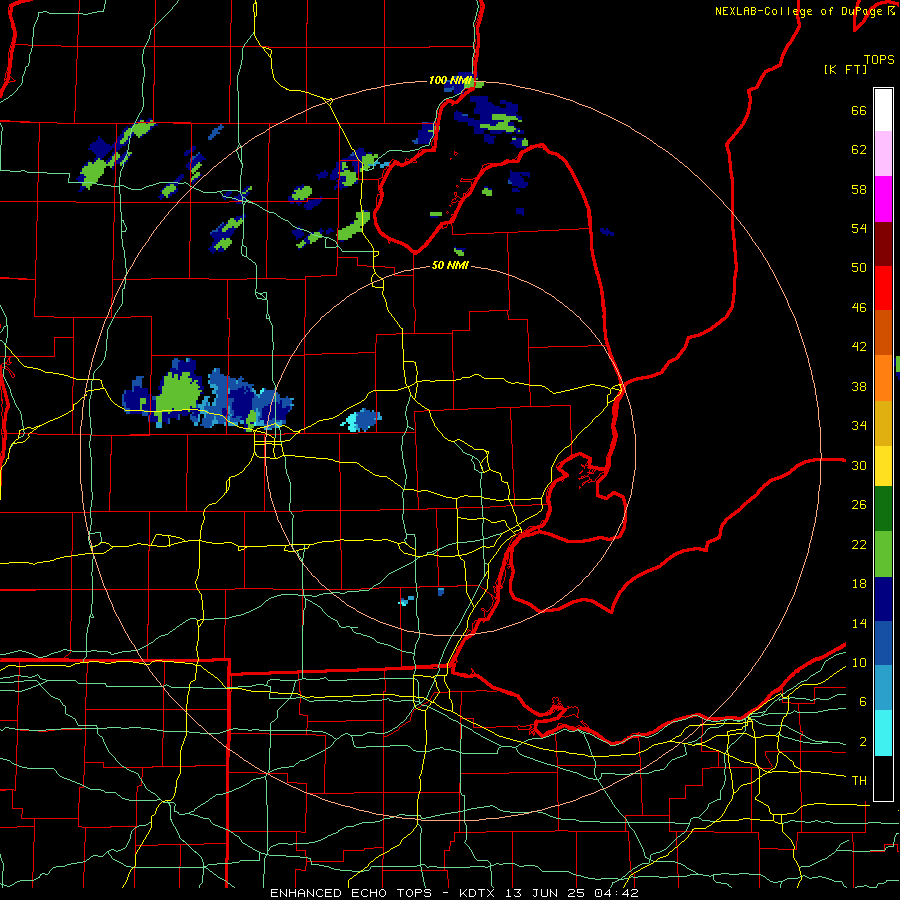
Task: Click the [K FT] units label
Action: (845, 69)
